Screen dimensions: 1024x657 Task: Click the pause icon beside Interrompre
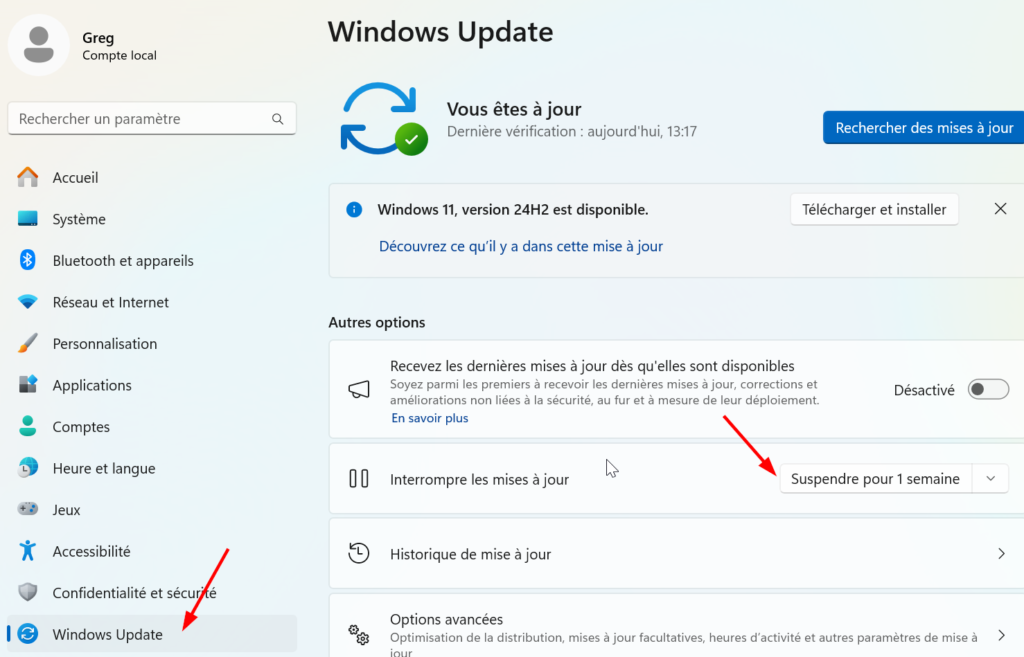[x=359, y=479]
